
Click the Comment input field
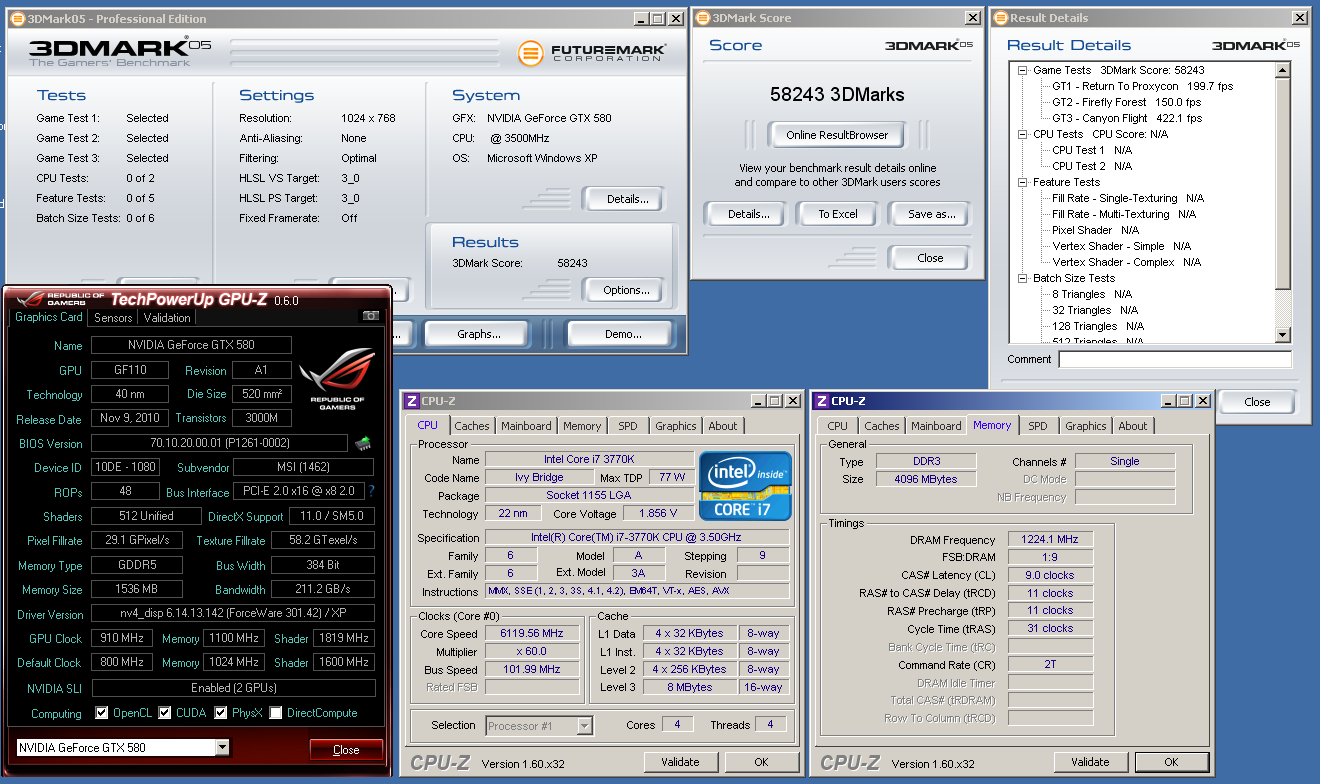pyautogui.click(x=1175, y=359)
